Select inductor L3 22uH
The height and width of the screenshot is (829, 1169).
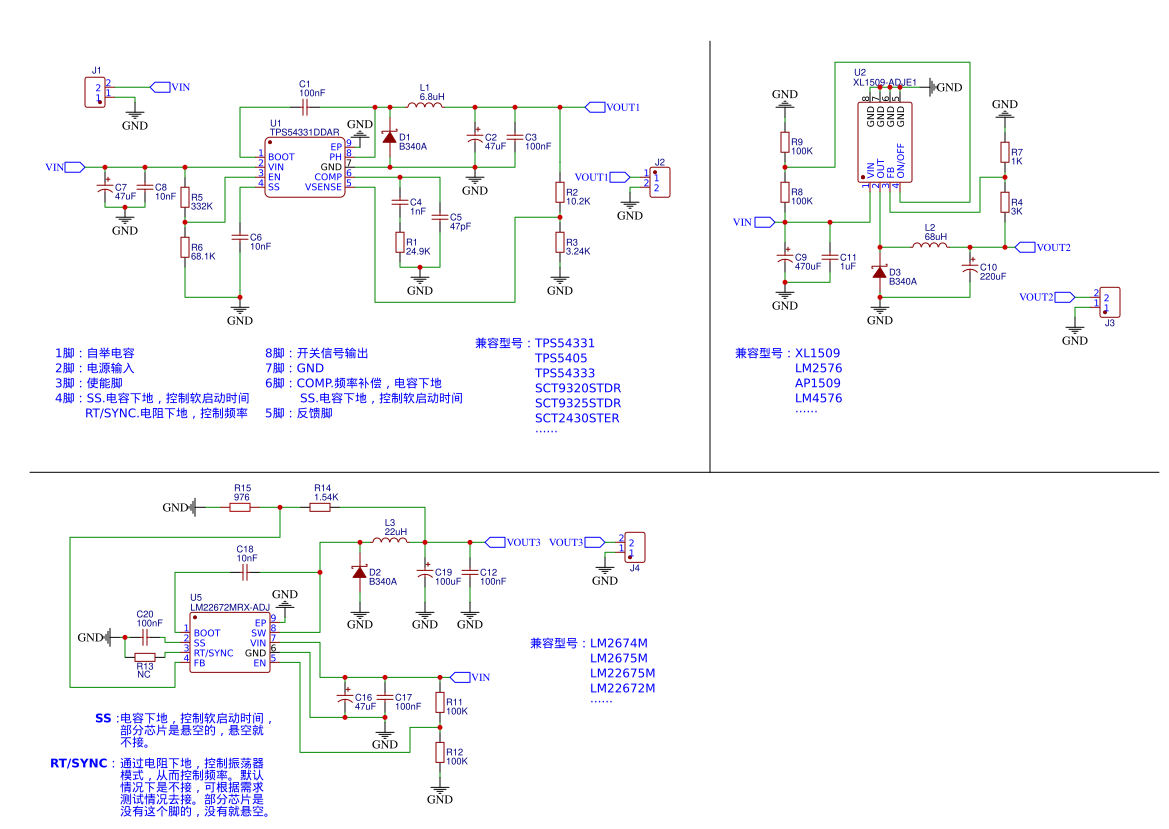point(389,541)
